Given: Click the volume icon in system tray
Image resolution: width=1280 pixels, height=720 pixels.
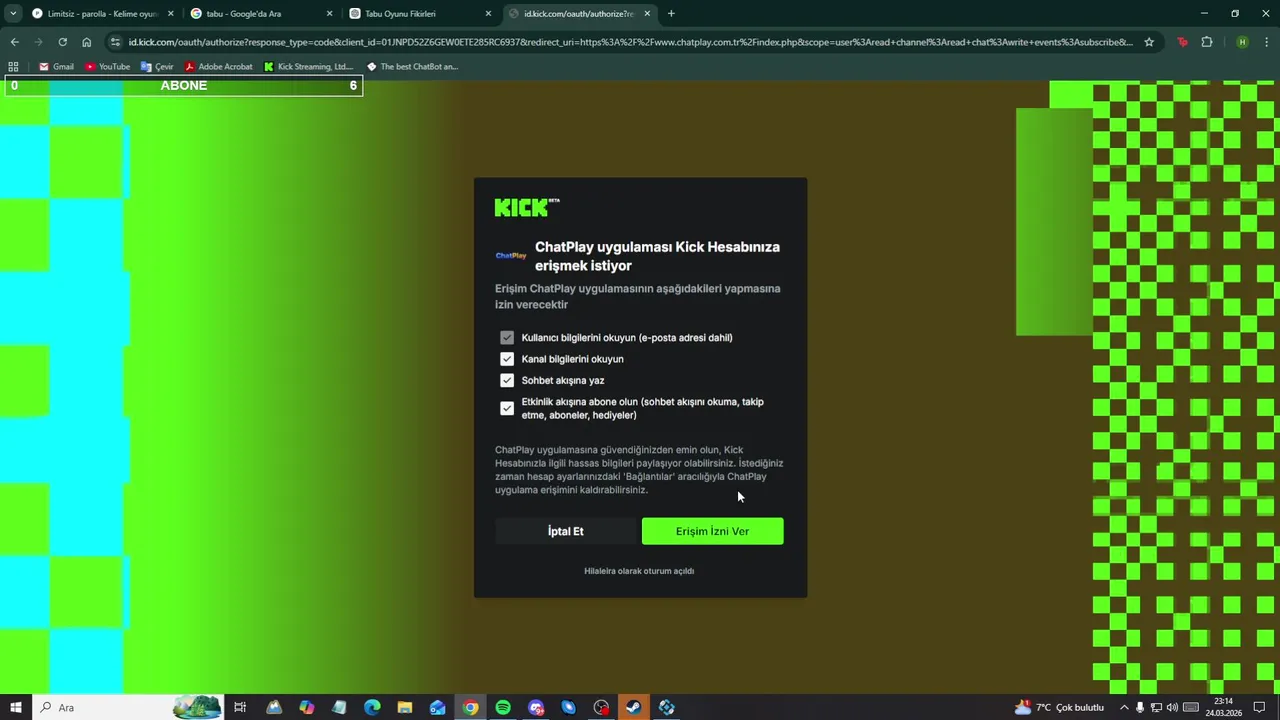Looking at the screenshot, I should click(1172, 708).
